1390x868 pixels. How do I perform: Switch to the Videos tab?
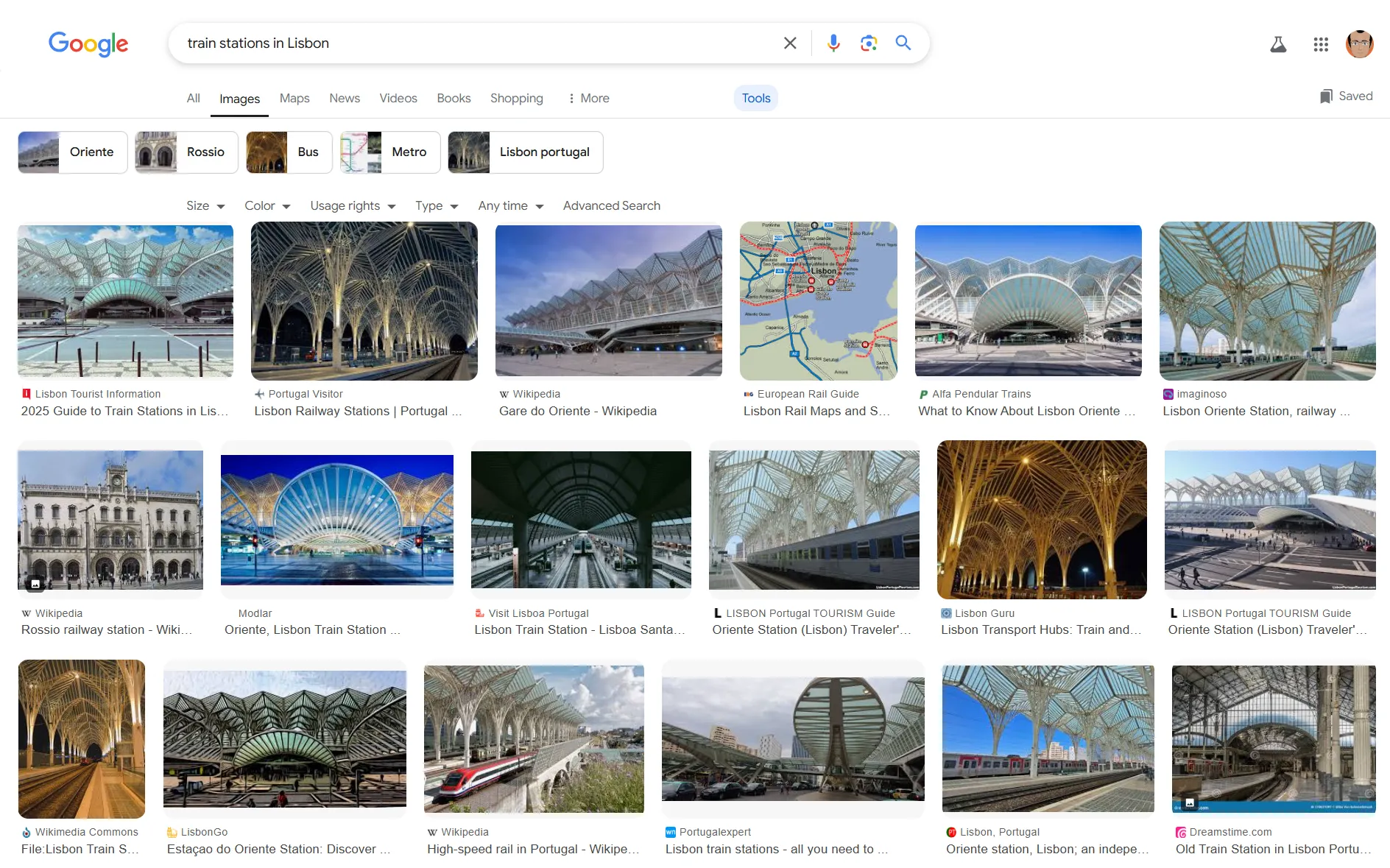[x=398, y=98]
